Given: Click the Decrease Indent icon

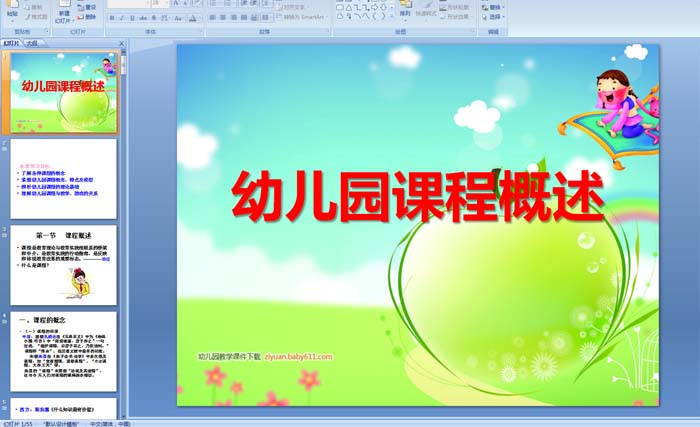Looking at the screenshot, I should coord(244,3).
